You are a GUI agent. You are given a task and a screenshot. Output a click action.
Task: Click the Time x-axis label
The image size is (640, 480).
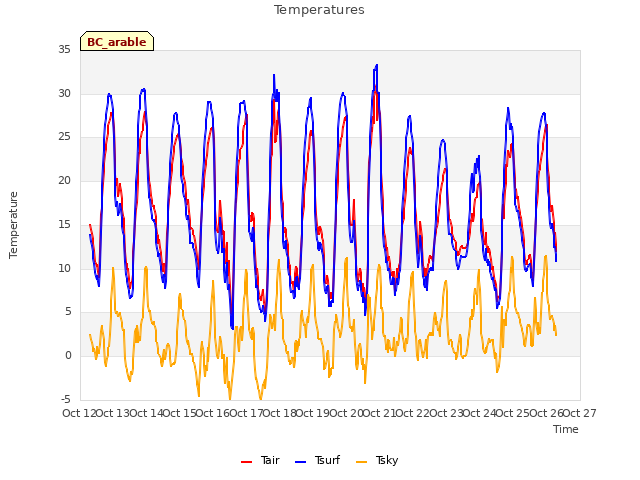click(x=566, y=429)
